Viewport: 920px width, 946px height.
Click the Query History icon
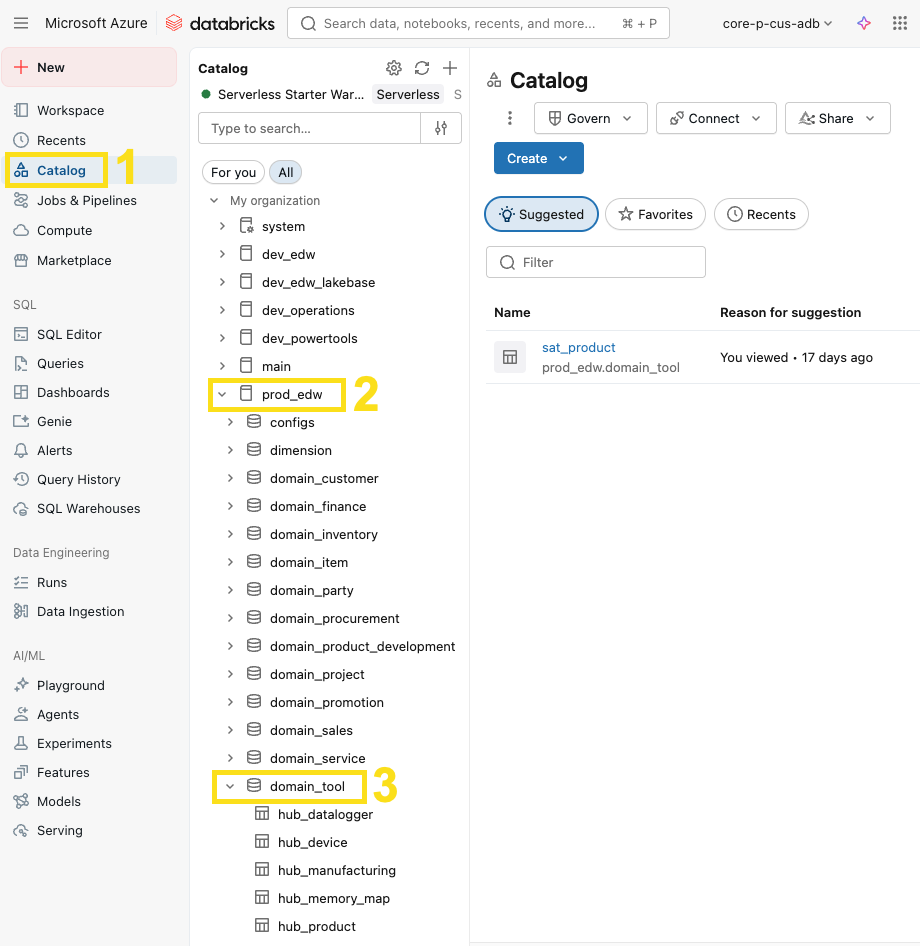click(x=21, y=480)
